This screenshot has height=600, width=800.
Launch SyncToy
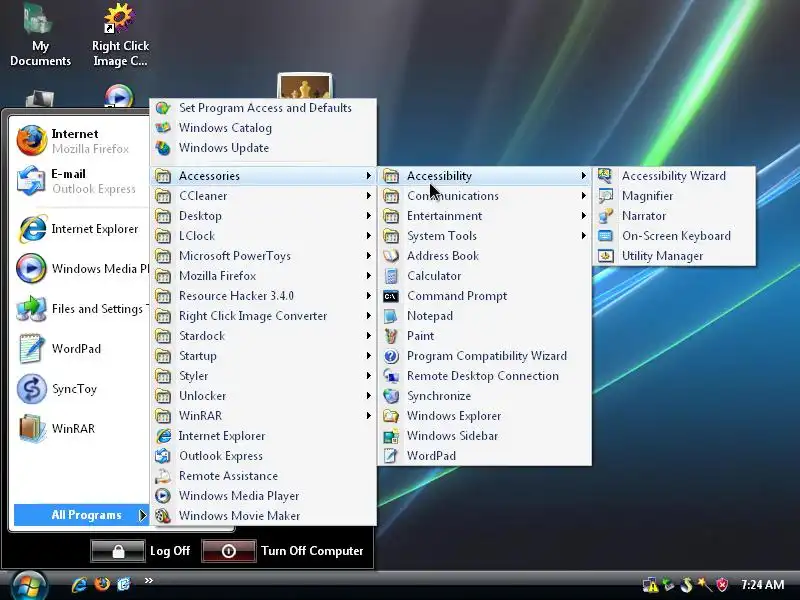[x=81, y=389]
